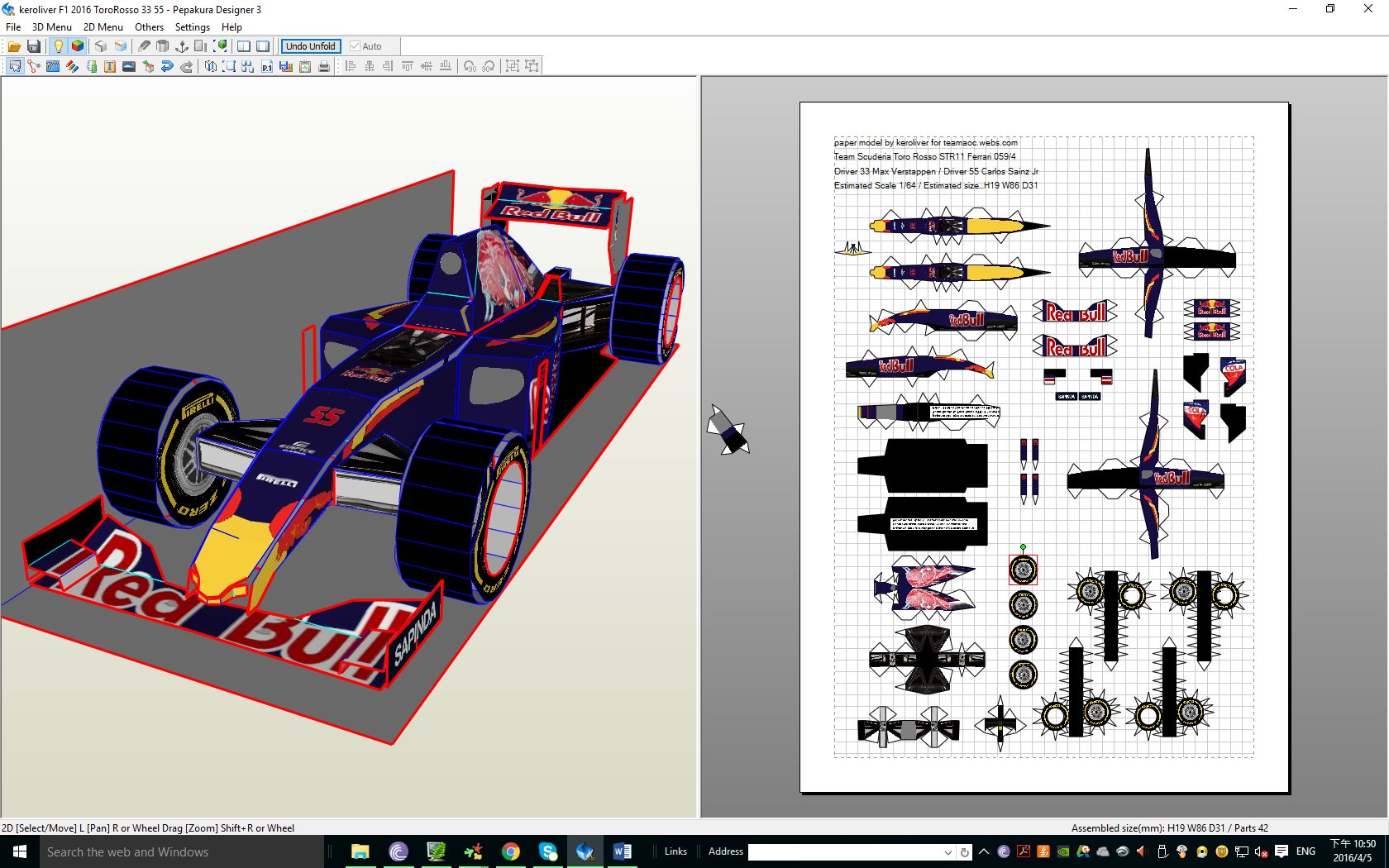Expand the taskbar Address dropdown arrow

point(947,851)
